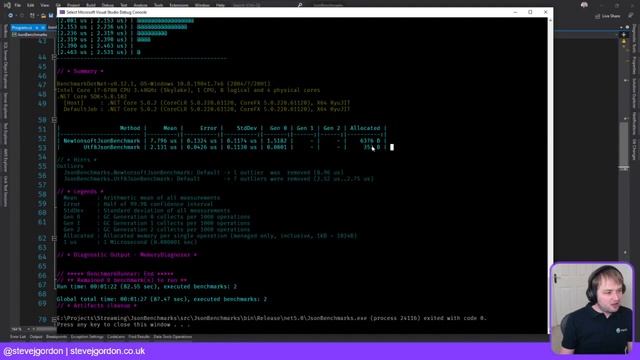Screen dimensions: 640x360
Task: Open the feedback icon next to Live Share
Action: click(631, 16)
